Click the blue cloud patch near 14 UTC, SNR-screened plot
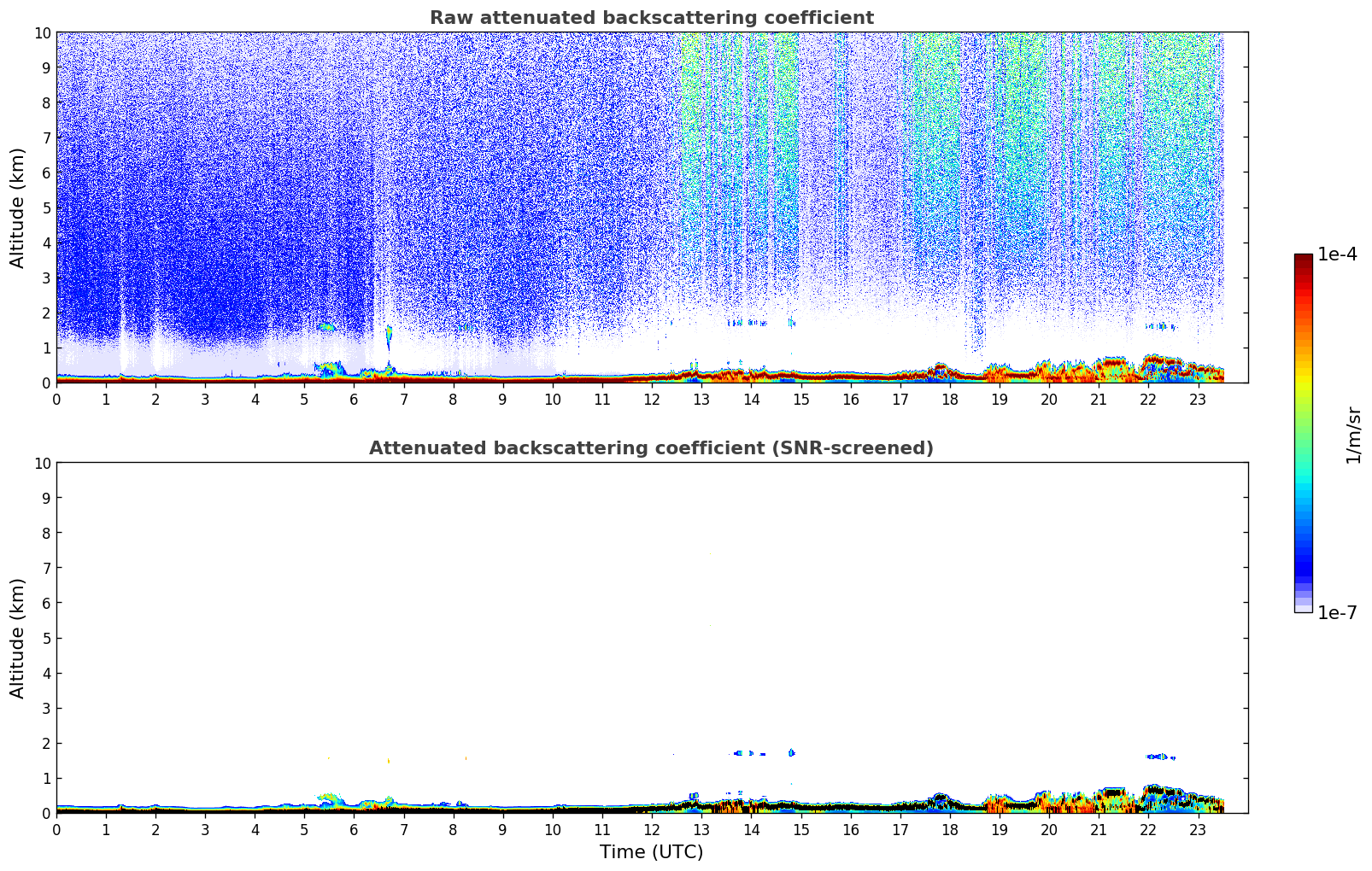This screenshot has height=871, width=1372. pyautogui.click(x=748, y=753)
